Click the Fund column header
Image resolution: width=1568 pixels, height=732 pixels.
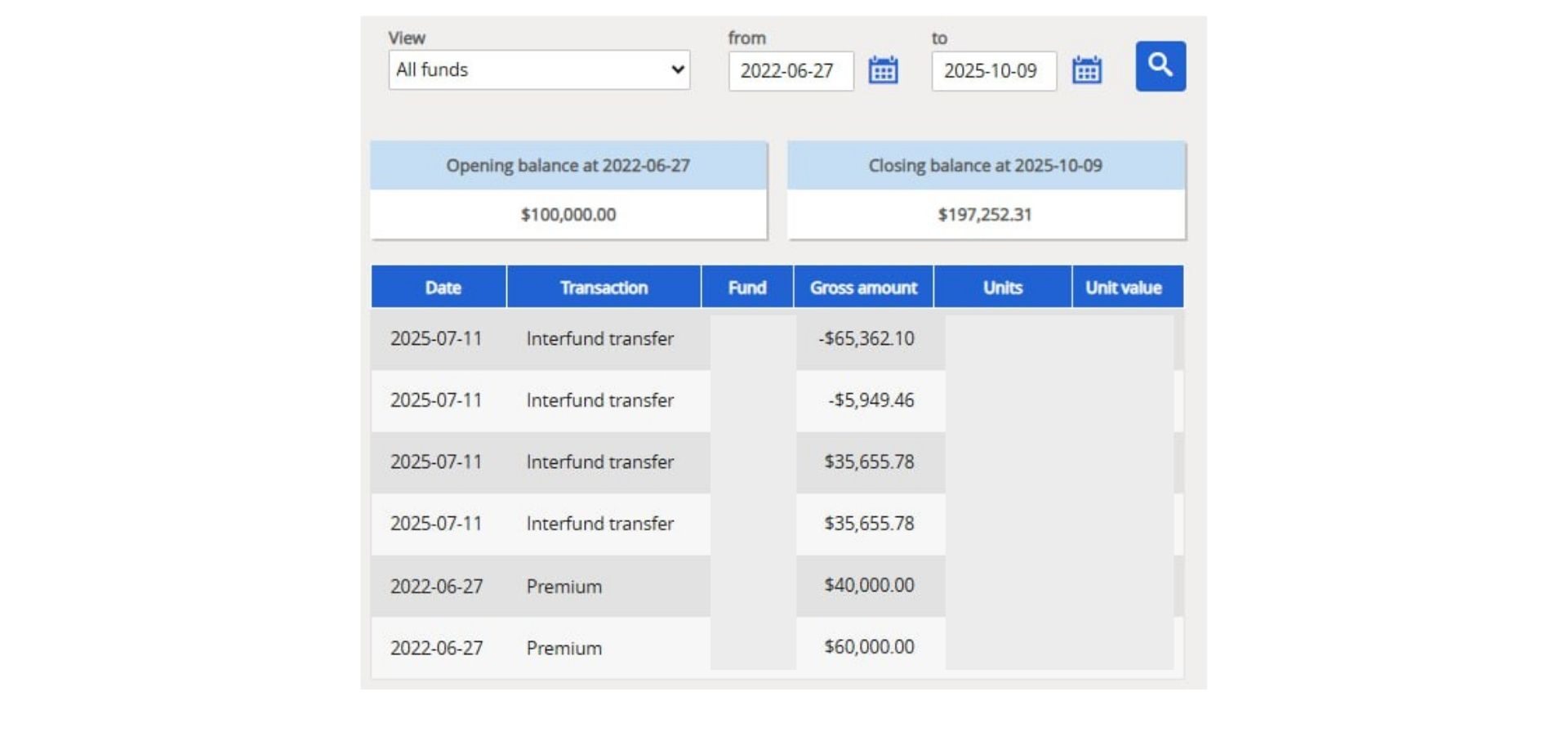pos(746,288)
